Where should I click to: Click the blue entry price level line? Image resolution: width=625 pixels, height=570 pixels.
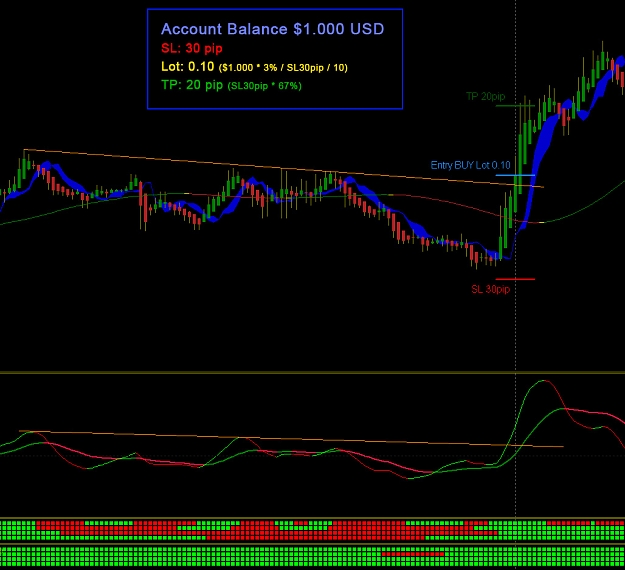[515, 175]
